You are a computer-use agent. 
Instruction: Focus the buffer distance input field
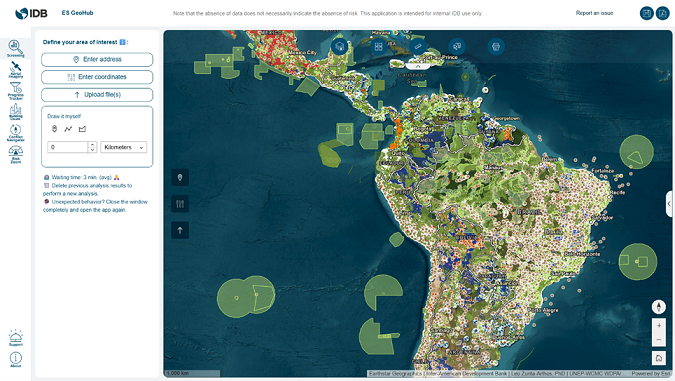click(x=68, y=147)
